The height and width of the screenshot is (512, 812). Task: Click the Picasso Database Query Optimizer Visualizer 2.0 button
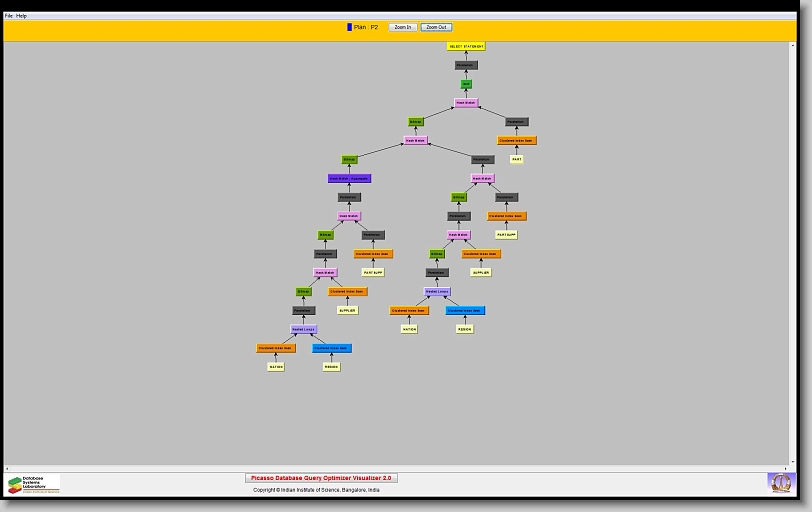coord(321,478)
